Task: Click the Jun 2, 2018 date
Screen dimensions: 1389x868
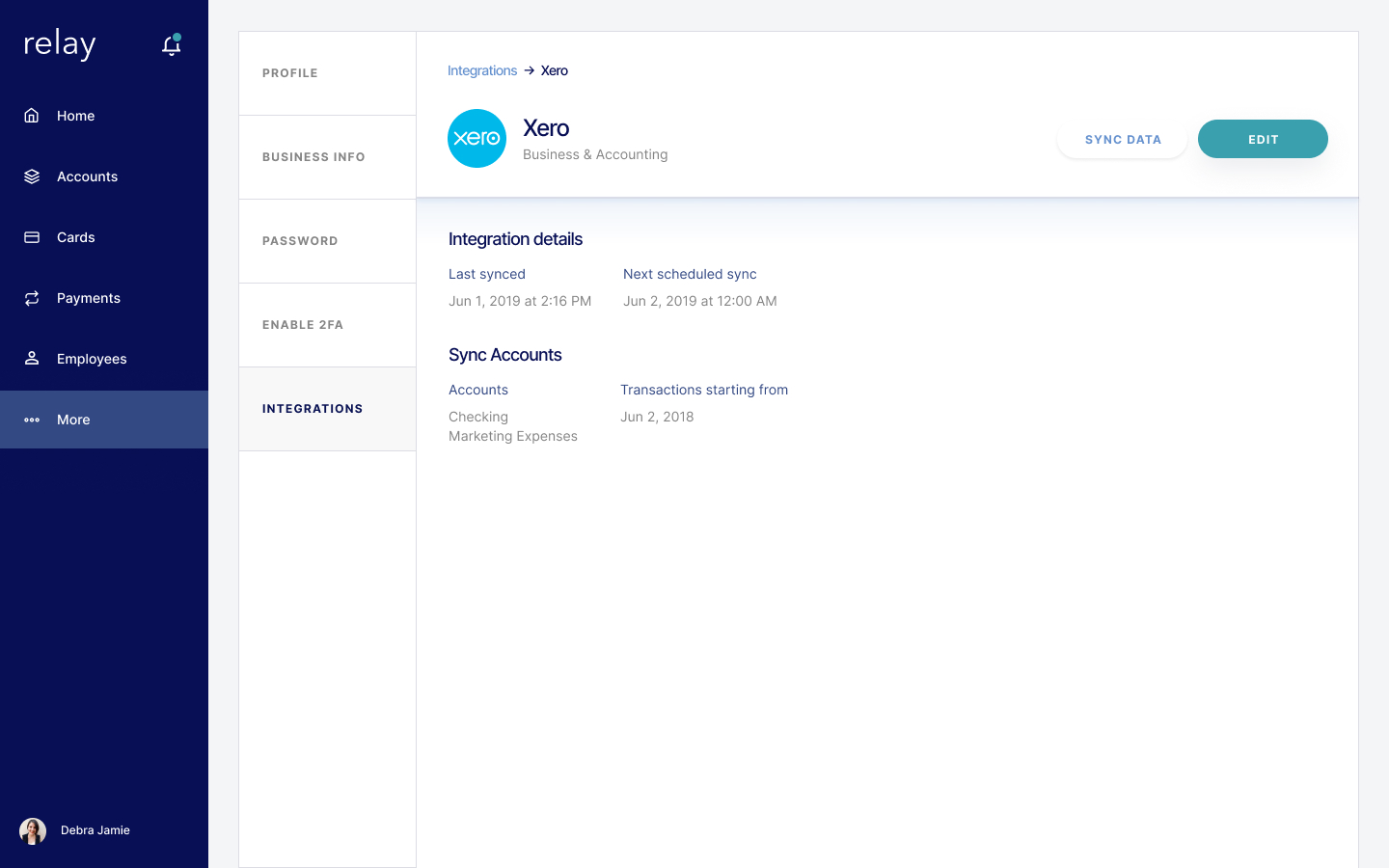Action: (x=657, y=417)
